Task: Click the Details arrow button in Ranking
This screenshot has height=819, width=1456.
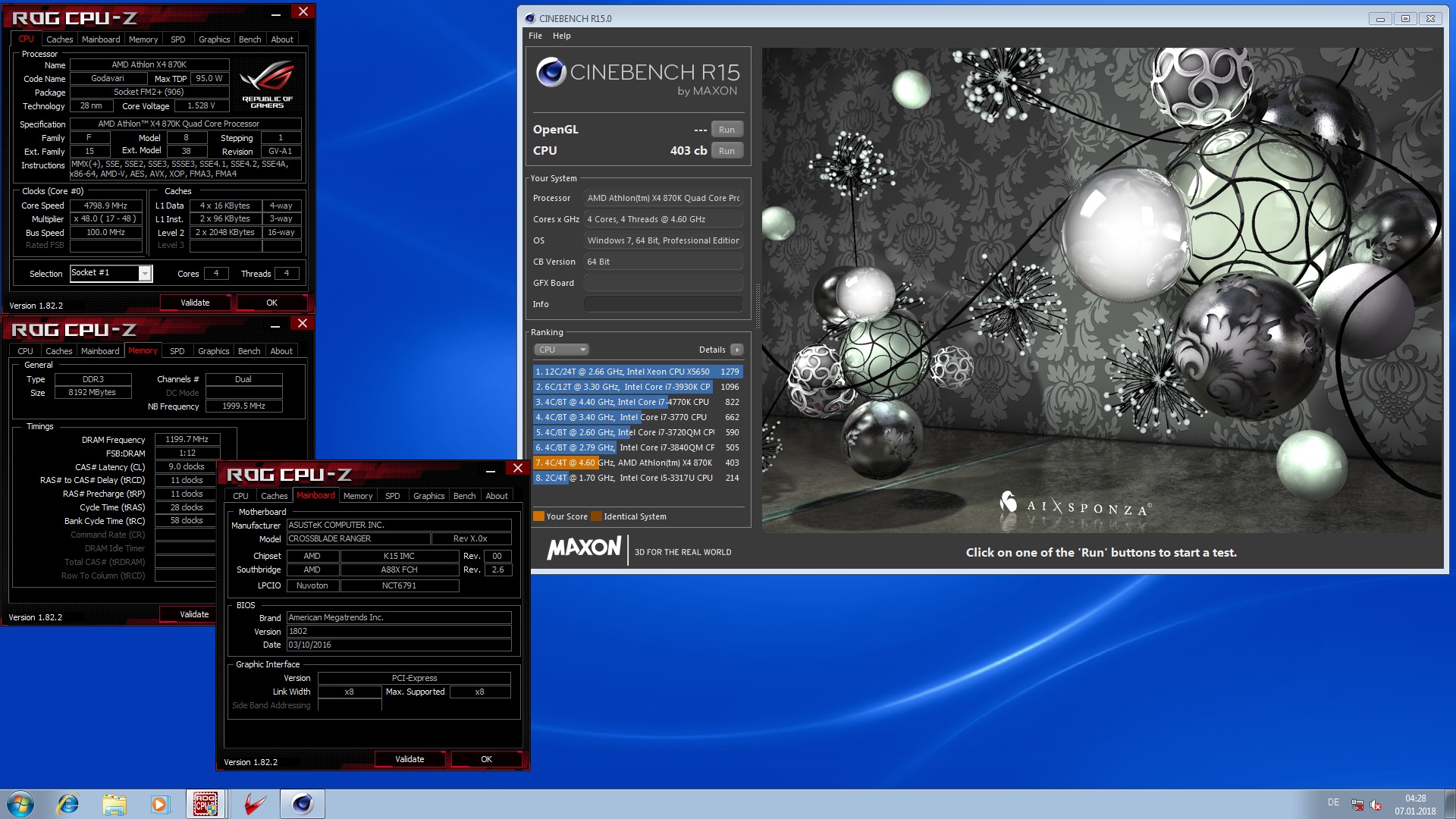Action: [736, 350]
